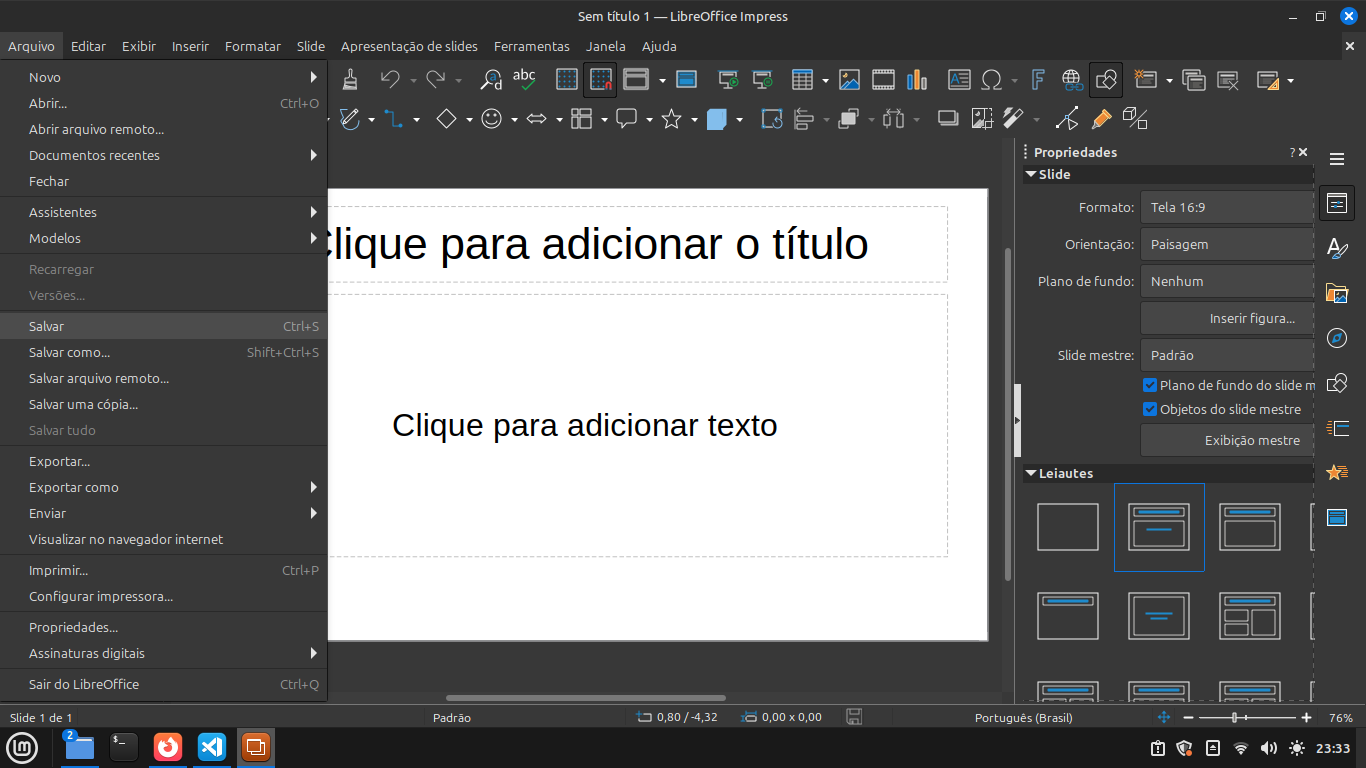
Task: Select the diamond Basic Shapes tool
Action: 447,119
